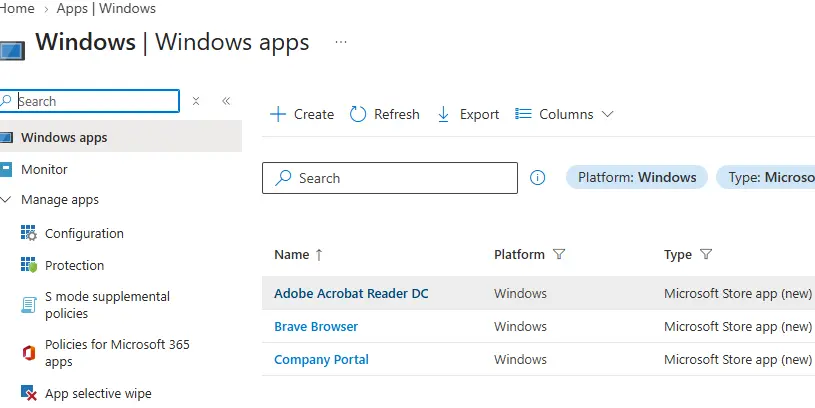Click Windows platform cell for Adobe Acrobat
Image resolution: width=815 pixels, height=408 pixels.
coord(520,294)
